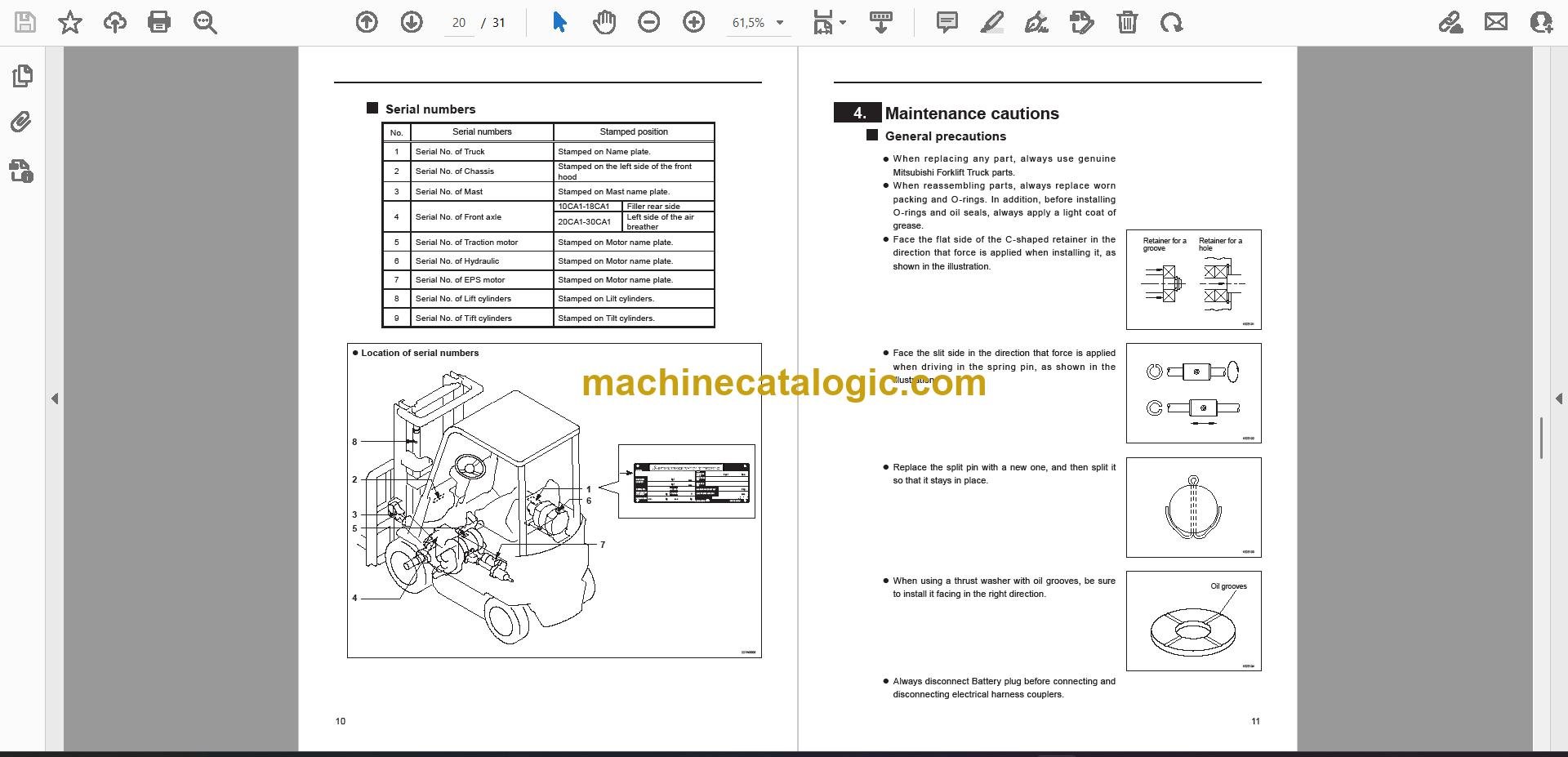Screen dimensions: 1568x757
Task: Click the Save file icon
Action: (x=25, y=22)
